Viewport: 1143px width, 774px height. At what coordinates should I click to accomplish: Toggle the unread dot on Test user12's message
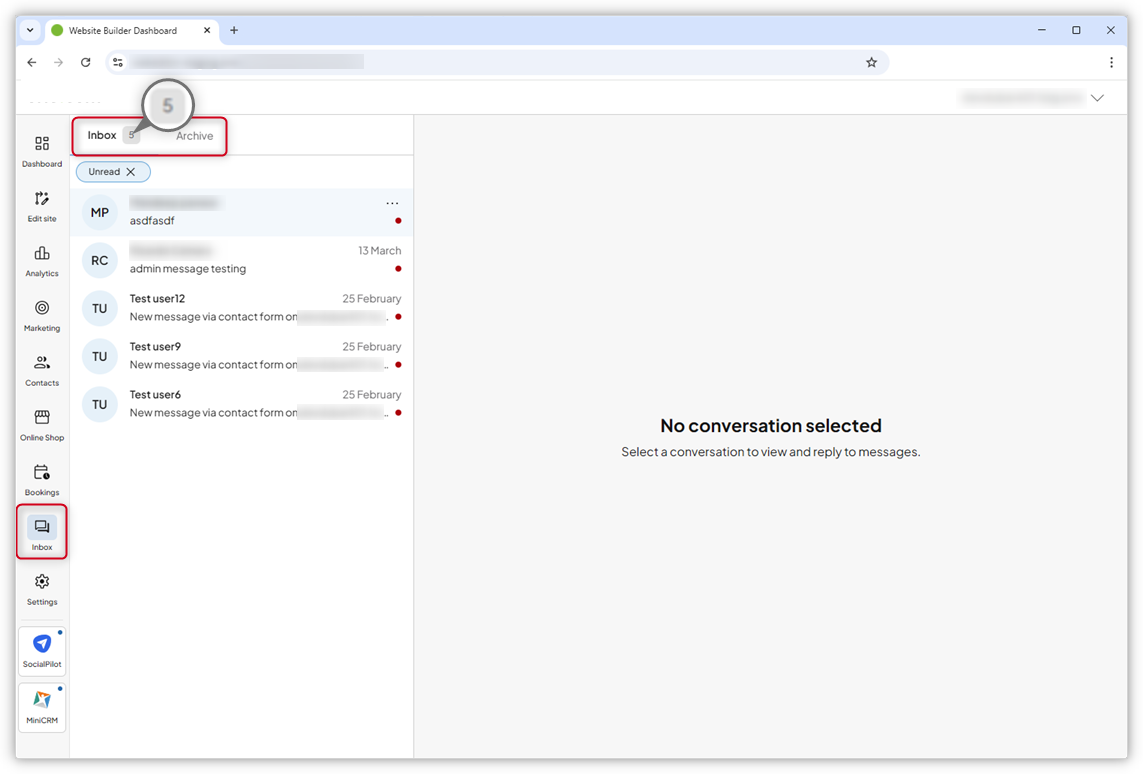click(x=397, y=317)
